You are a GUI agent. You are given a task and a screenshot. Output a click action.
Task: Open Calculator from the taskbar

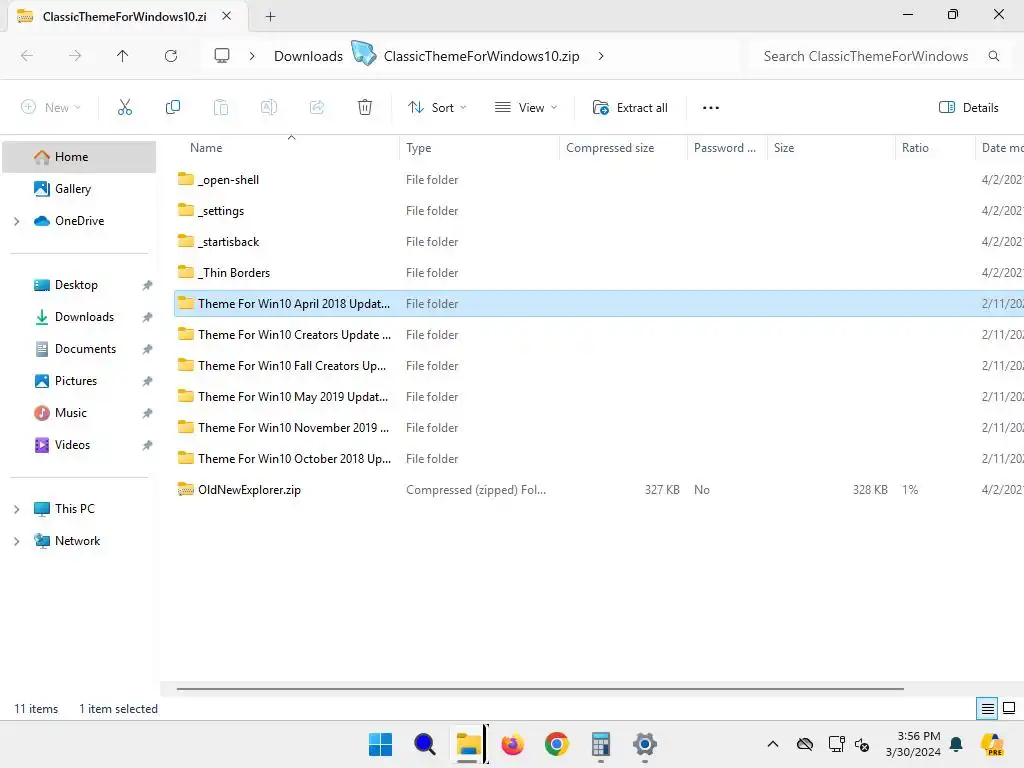pyautogui.click(x=600, y=744)
